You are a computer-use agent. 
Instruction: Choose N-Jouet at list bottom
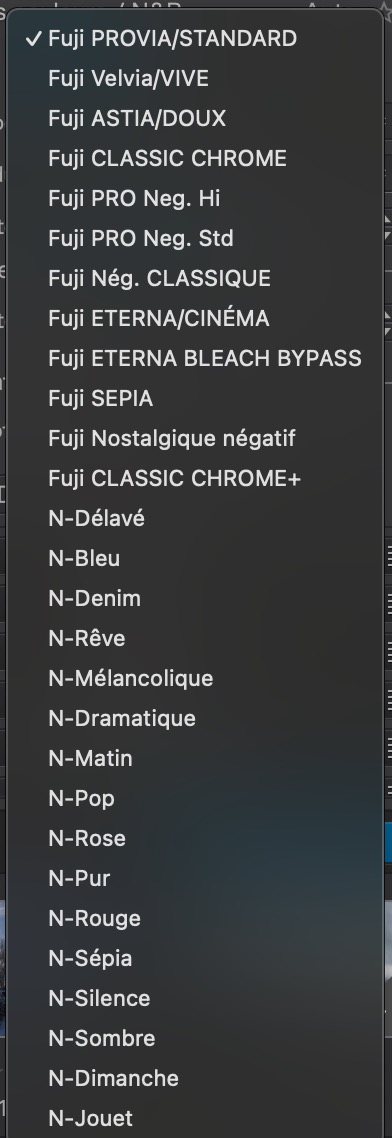tap(195, 1118)
